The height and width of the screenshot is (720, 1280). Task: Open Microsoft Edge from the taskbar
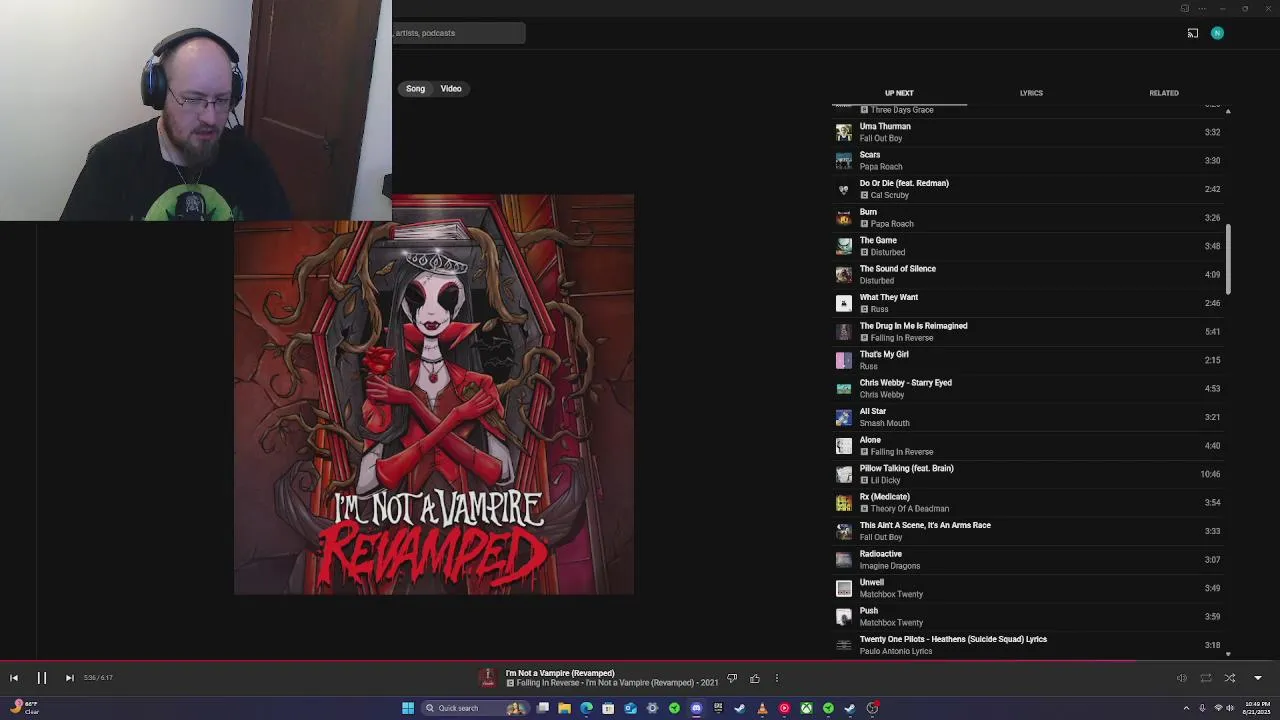587,708
